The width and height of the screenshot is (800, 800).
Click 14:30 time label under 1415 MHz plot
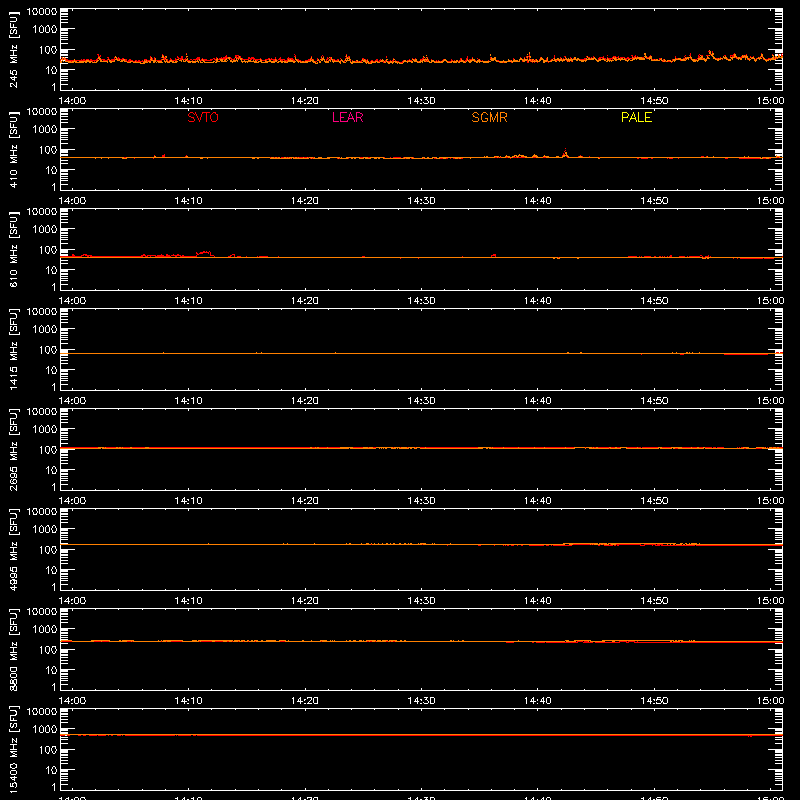(x=421, y=401)
